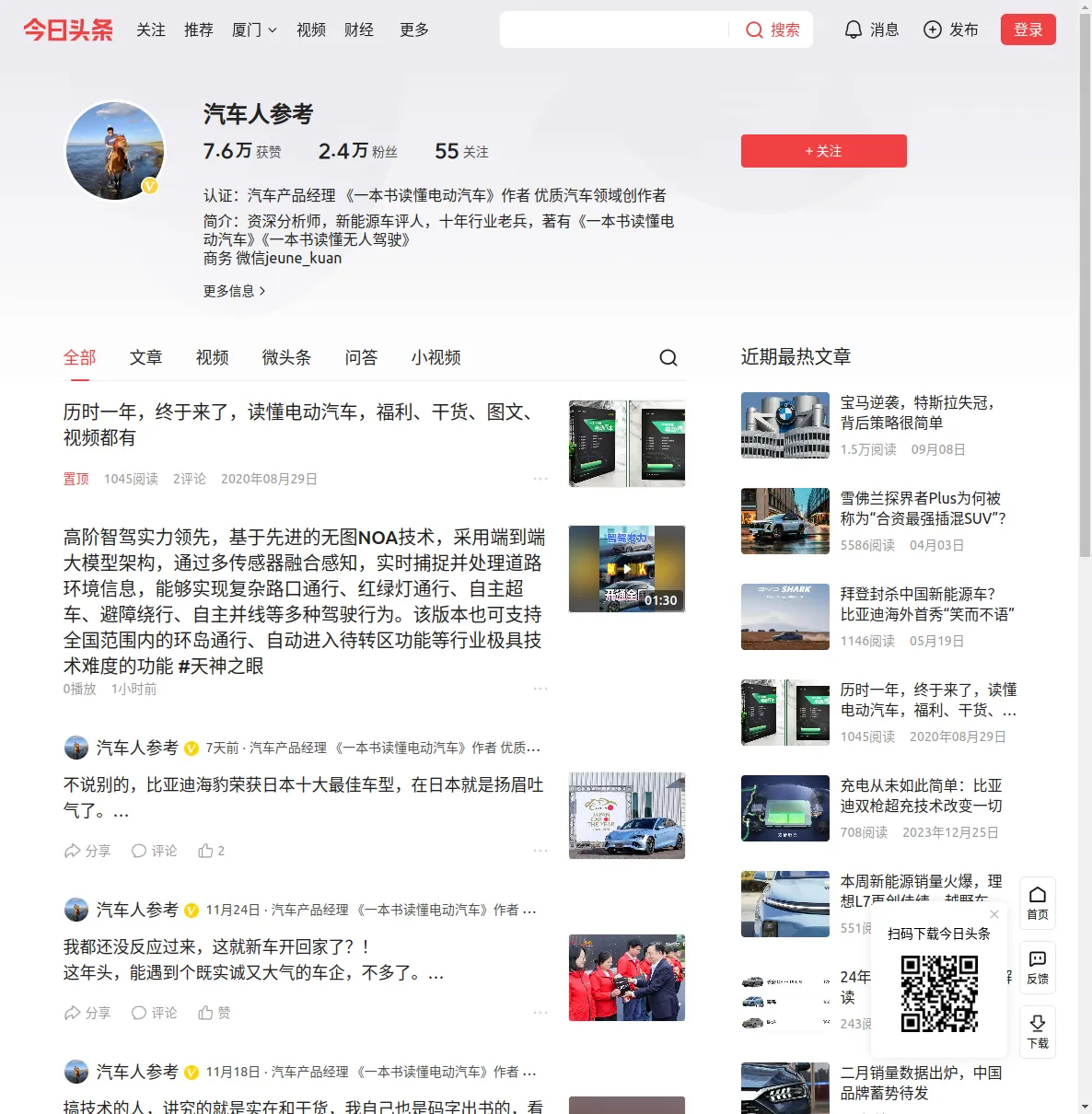
Task: Click the 搜索 search button text
Action: [785, 29]
